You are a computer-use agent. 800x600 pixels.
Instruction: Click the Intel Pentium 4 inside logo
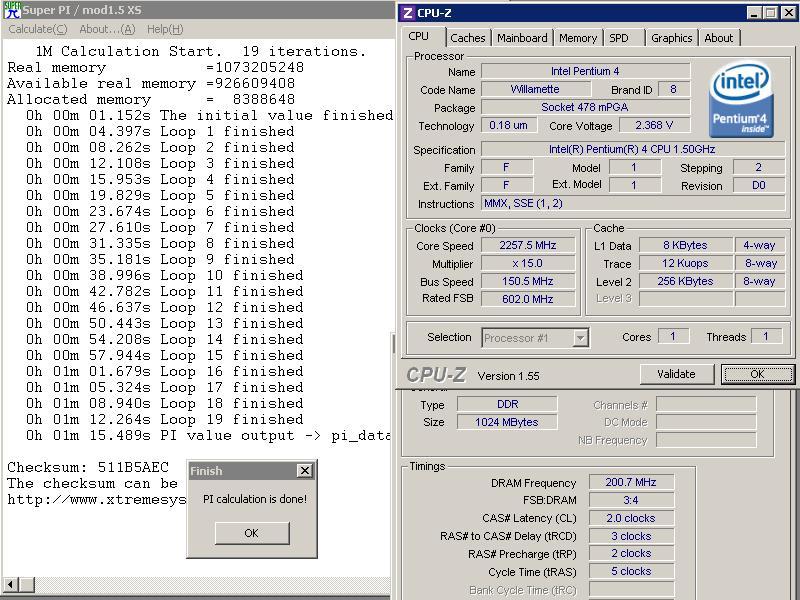(x=742, y=100)
